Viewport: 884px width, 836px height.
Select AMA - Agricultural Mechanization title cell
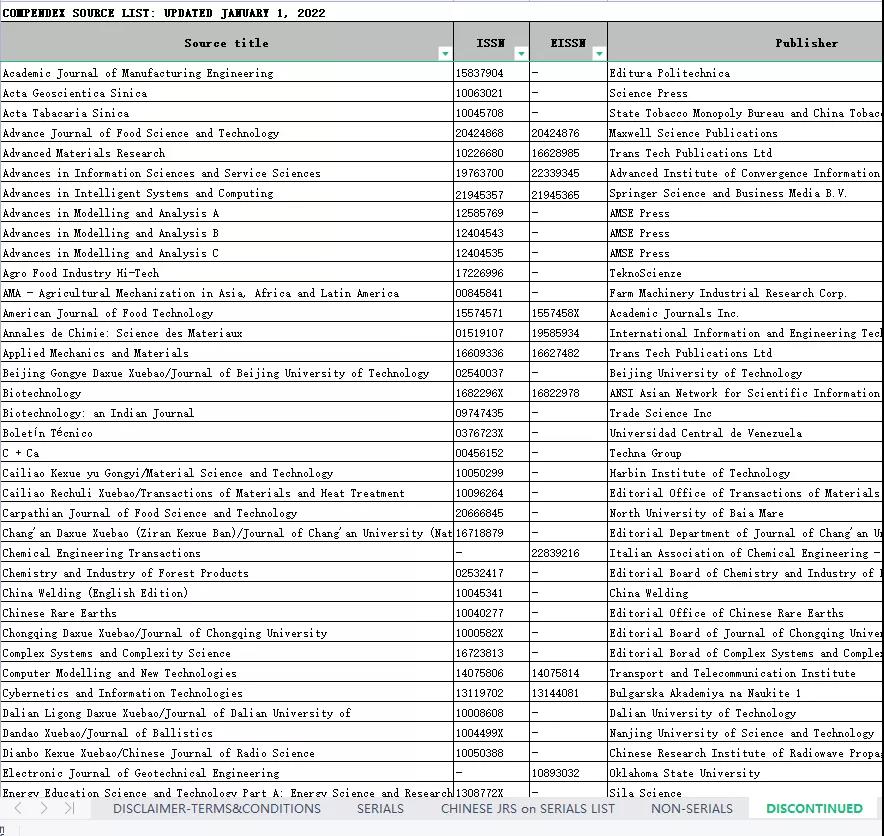[227, 293]
